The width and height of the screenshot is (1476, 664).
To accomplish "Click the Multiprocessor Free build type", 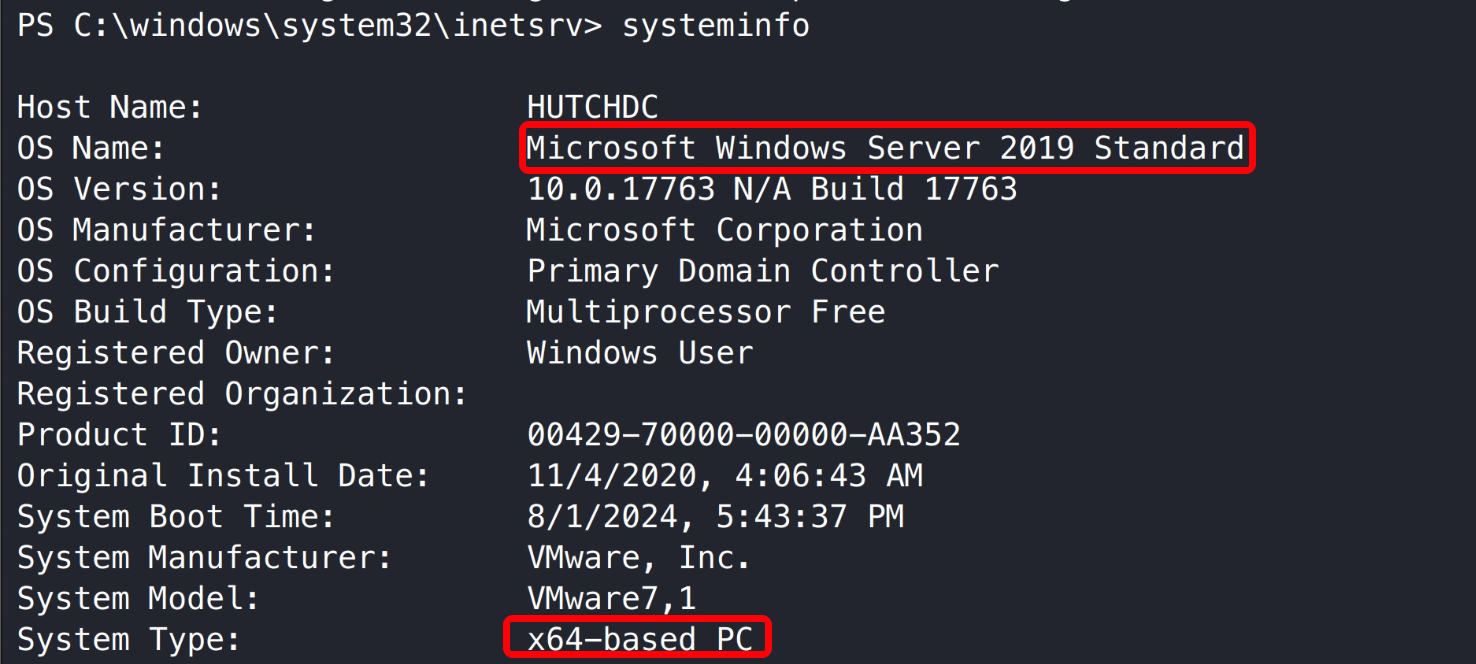I will 705,312.
